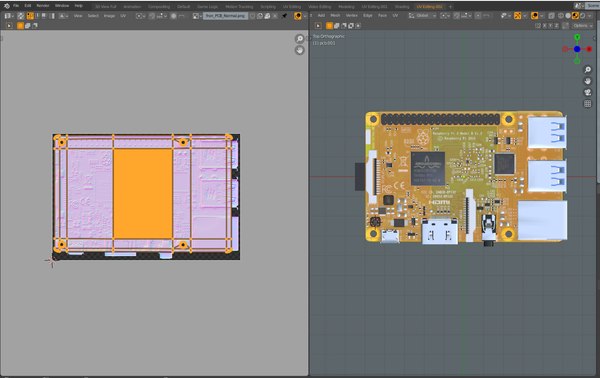Open the UV editor Select menu
Image resolution: width=600 pixels, height=378 pixels.
pos(93,16)
